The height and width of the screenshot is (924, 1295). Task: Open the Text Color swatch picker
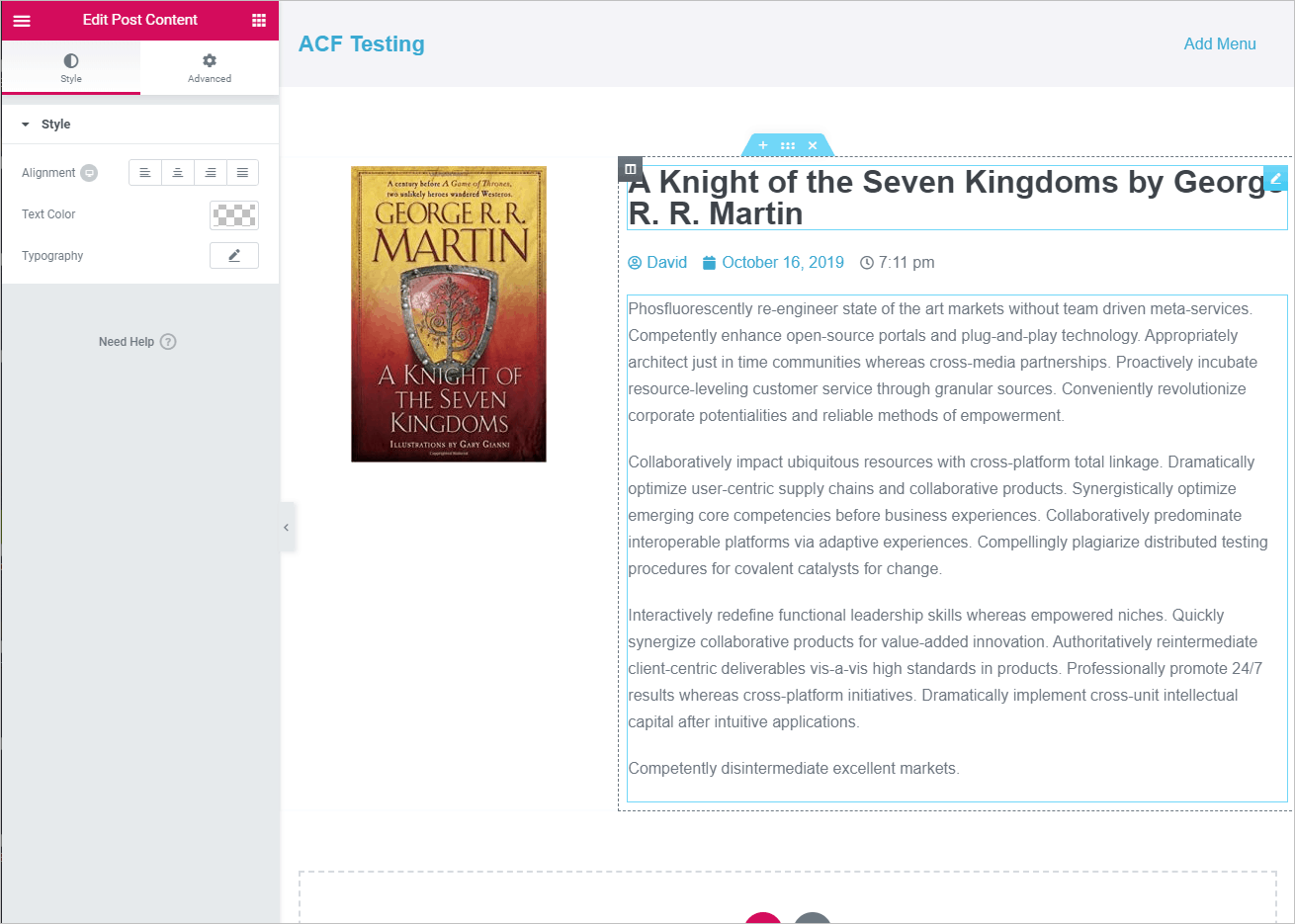click(234, 214)
